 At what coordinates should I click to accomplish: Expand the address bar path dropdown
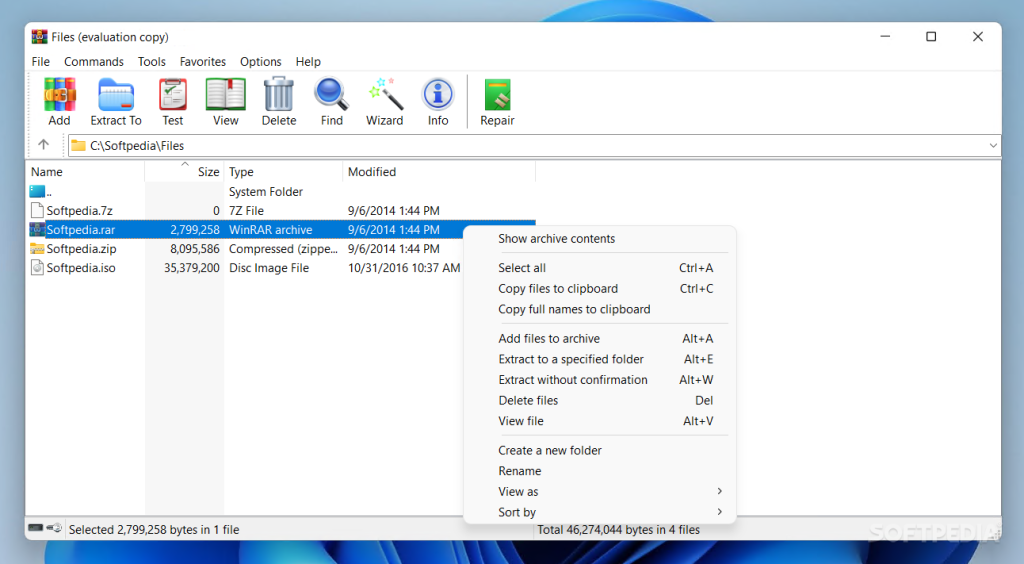(993, 146)
